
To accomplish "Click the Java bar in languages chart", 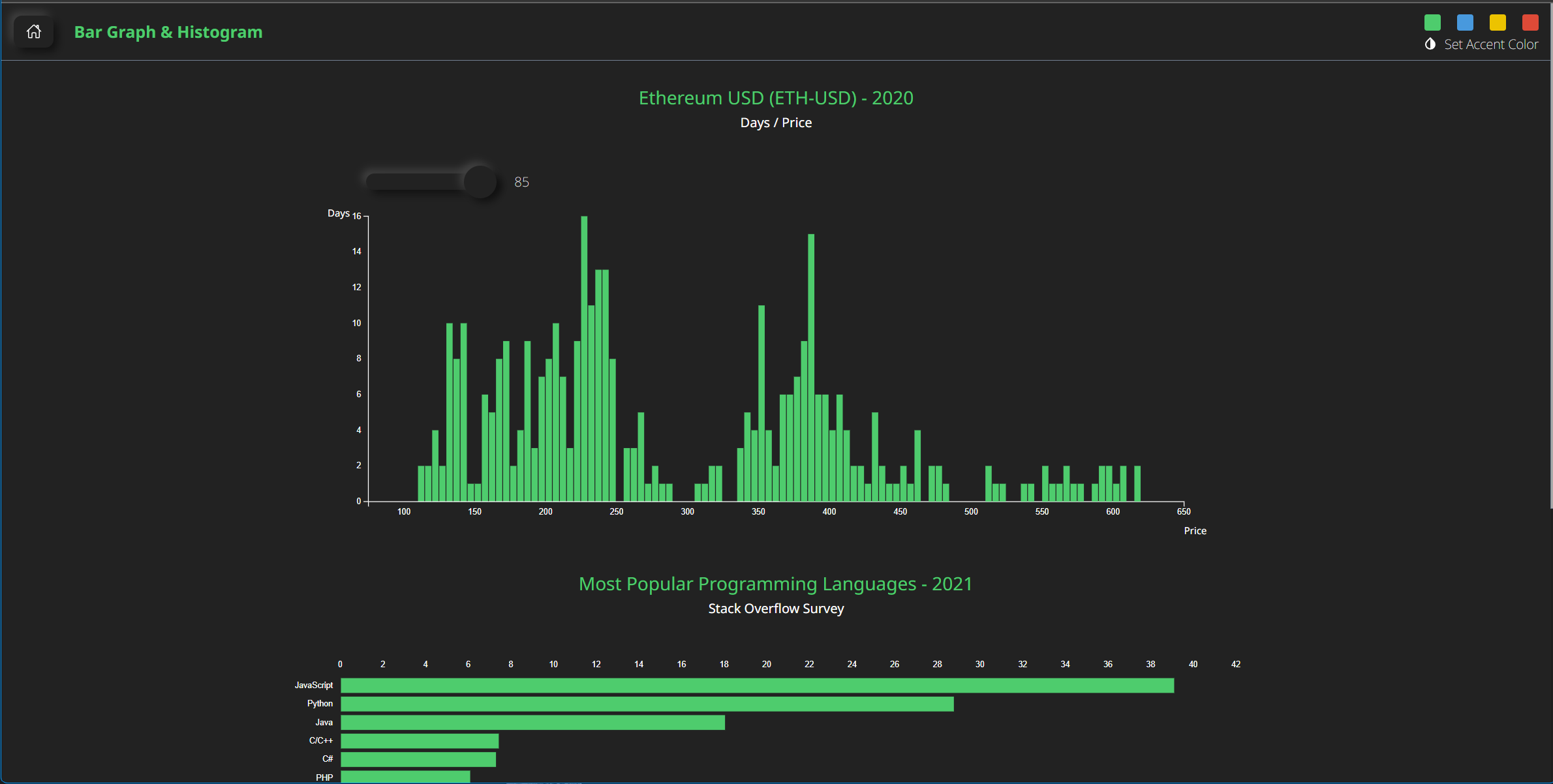I will tap(533, 722).
